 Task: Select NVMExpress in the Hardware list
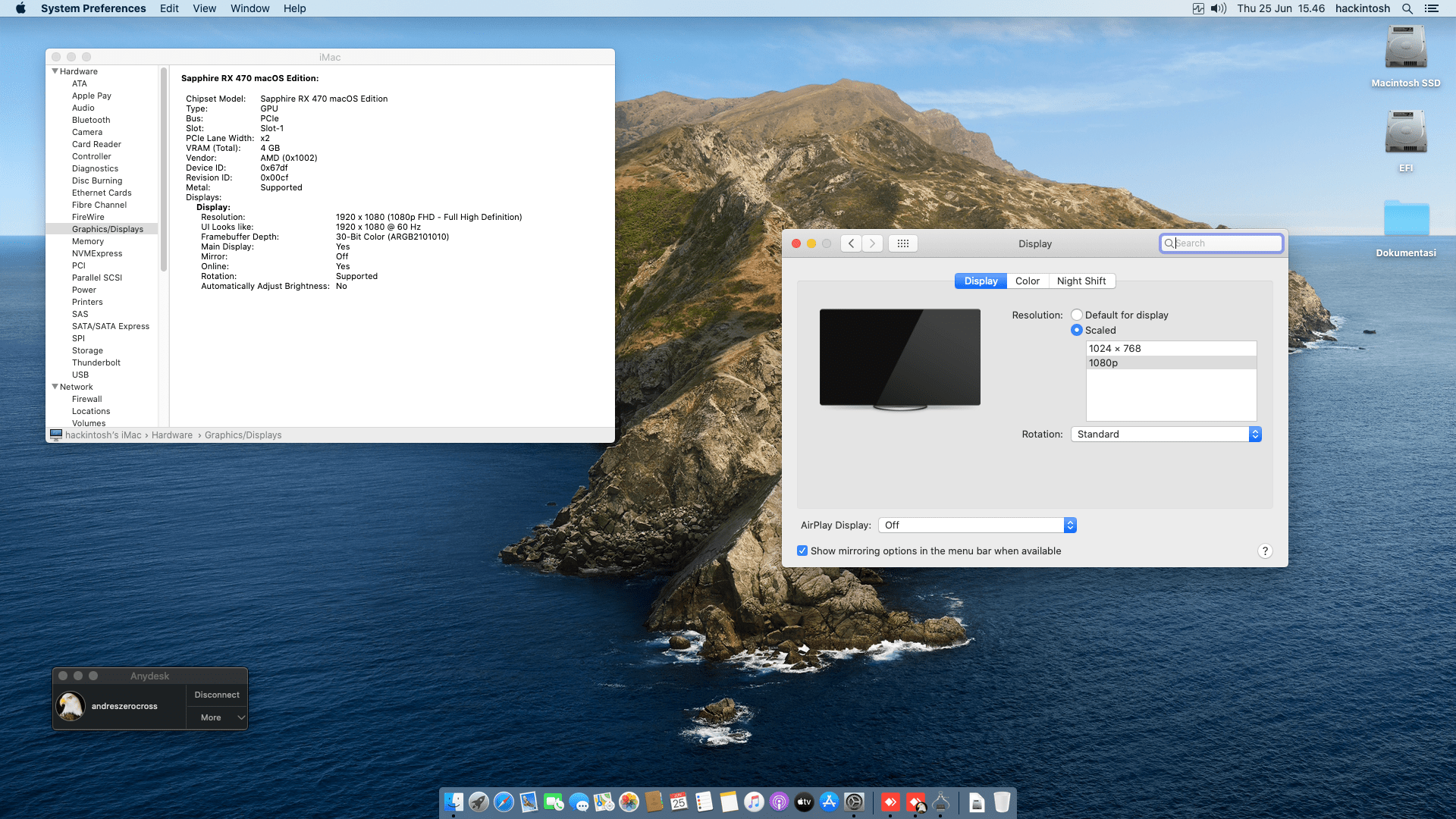coord(97,253)
